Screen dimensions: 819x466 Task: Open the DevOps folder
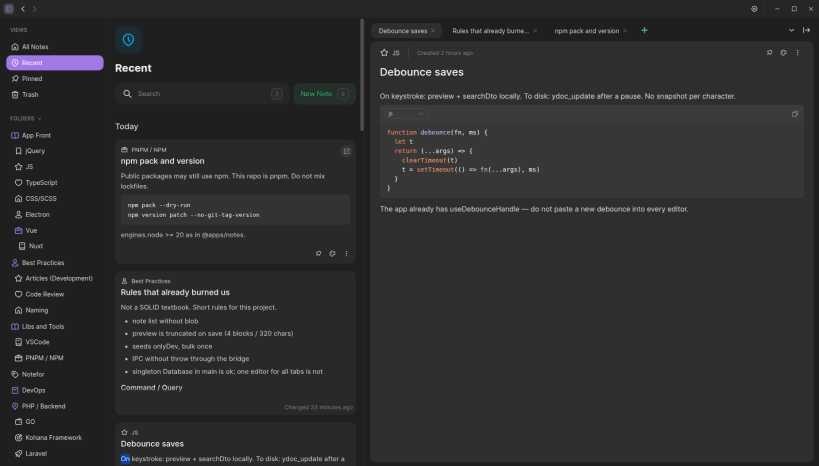(54, 390)
